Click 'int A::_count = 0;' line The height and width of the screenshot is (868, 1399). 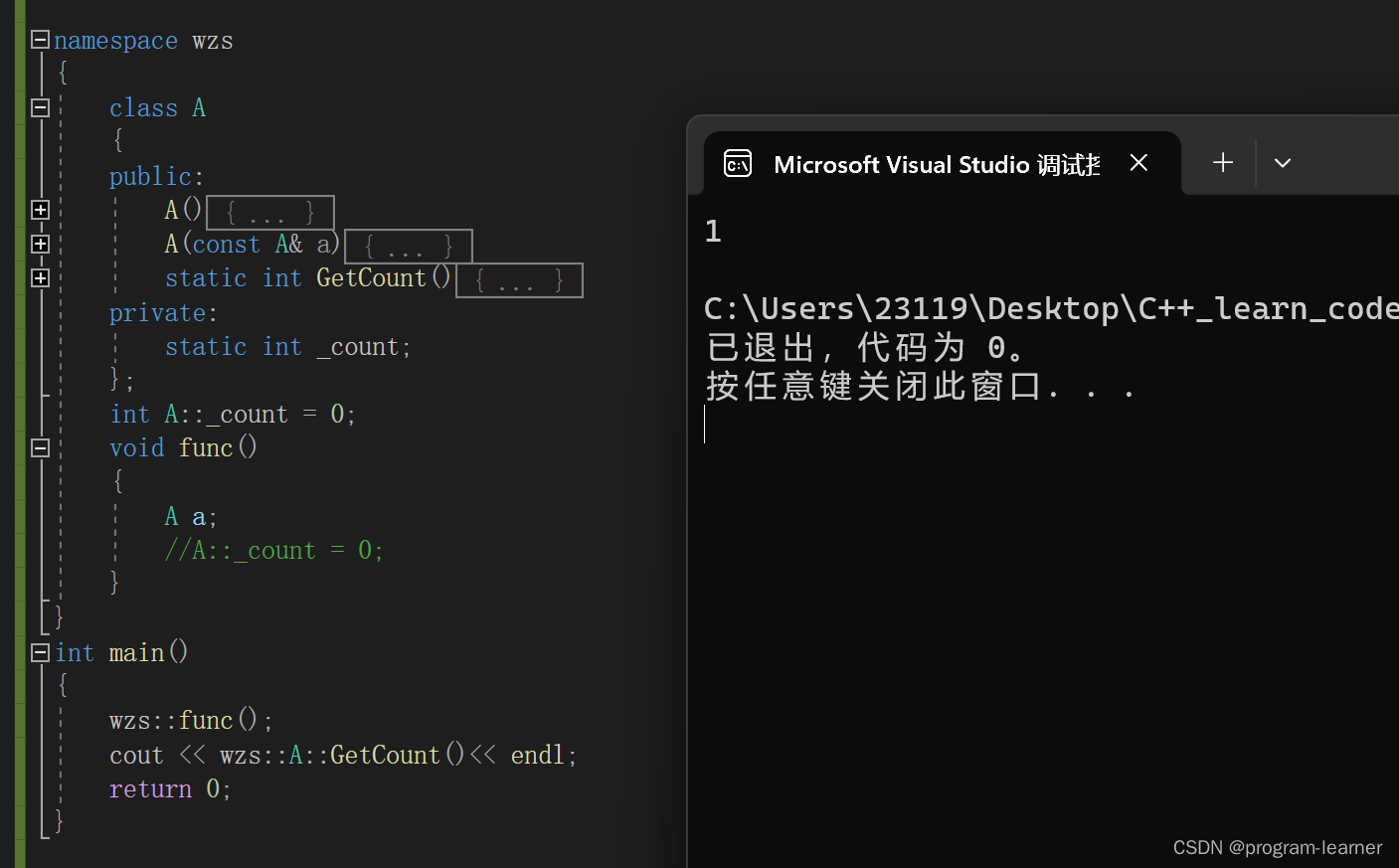(x=233, y=415)
